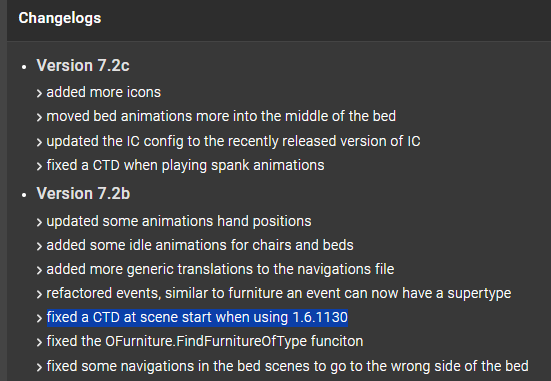The width and height of the screenshot is (551, 381).
Task: Click the 'fixed some navigations in the bed scenes' line
Action: pyautogui.click(x=287, y=366)
